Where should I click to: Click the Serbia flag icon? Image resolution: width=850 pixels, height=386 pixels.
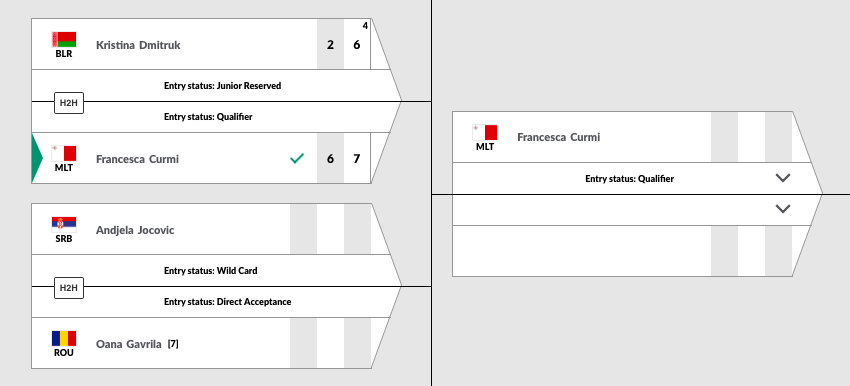[64, 224]
